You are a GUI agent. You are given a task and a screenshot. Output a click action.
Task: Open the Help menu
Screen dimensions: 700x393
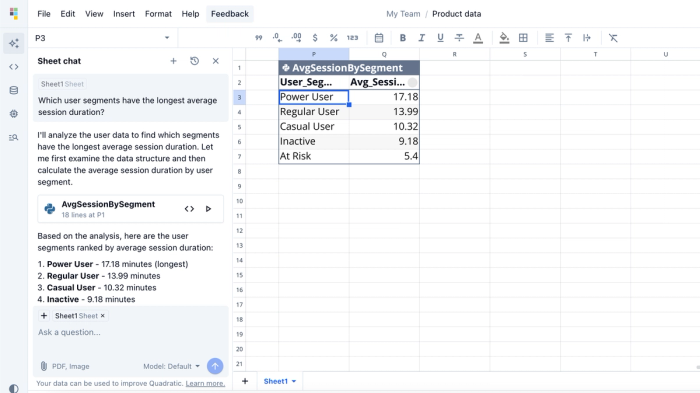pos(190,14)
